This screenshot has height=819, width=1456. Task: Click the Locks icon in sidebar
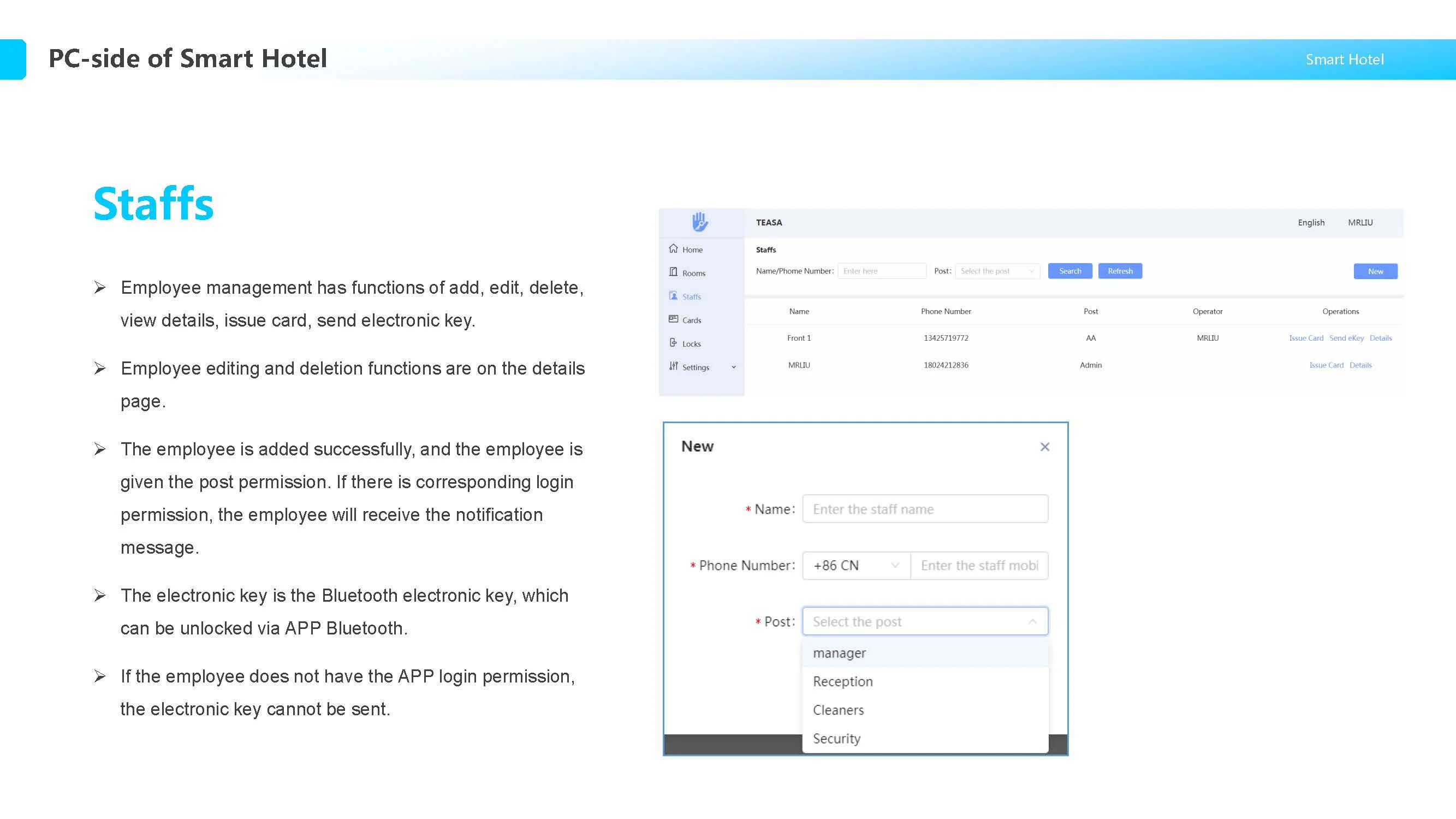point(673,342)
